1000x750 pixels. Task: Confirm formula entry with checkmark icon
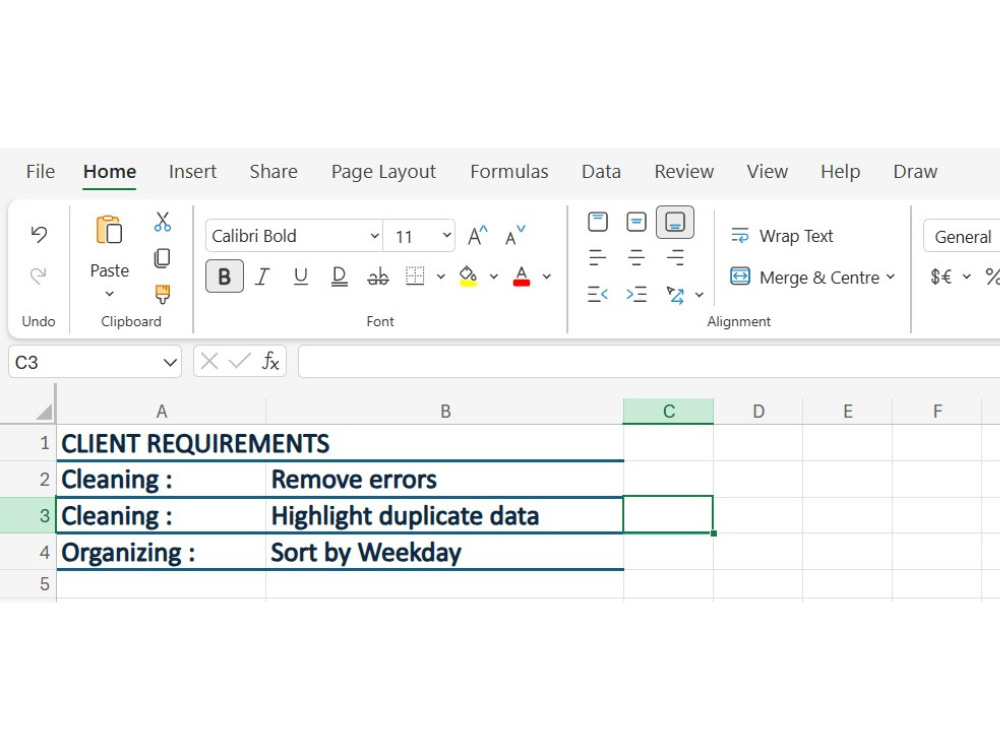(x=240, y=362)
